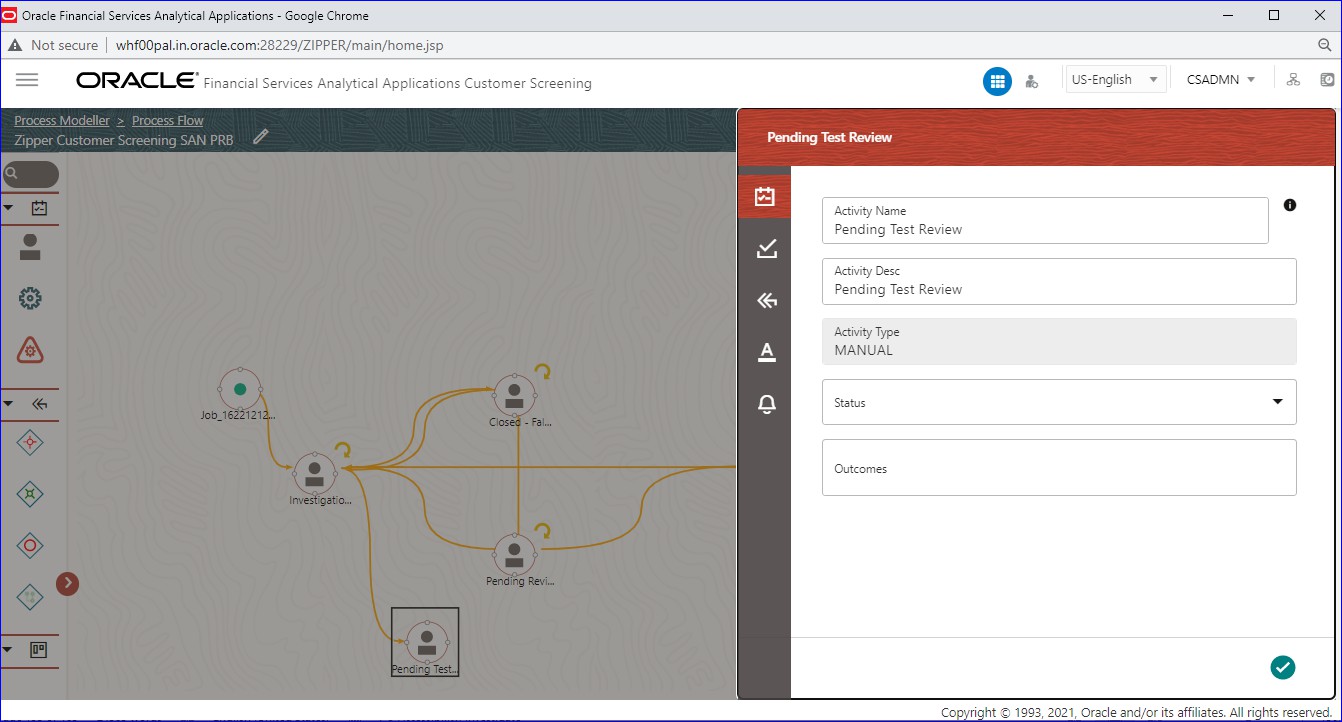
Task: Select the Job_16221212 start node
Action: click(240, 389)
